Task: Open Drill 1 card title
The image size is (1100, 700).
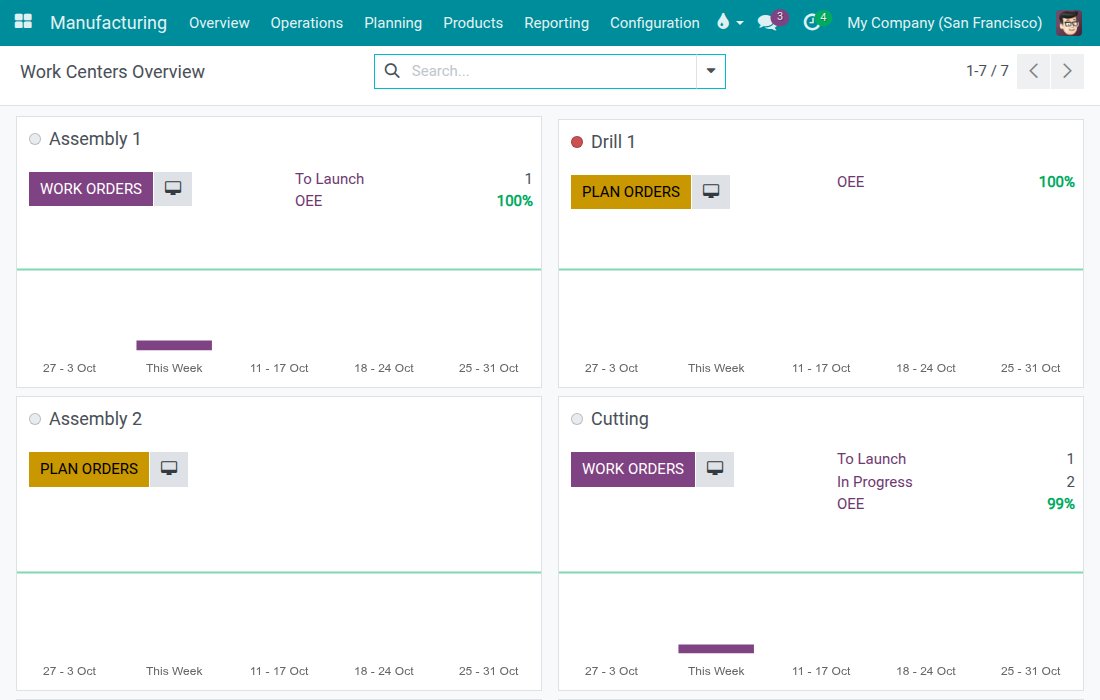Action: 613,142
